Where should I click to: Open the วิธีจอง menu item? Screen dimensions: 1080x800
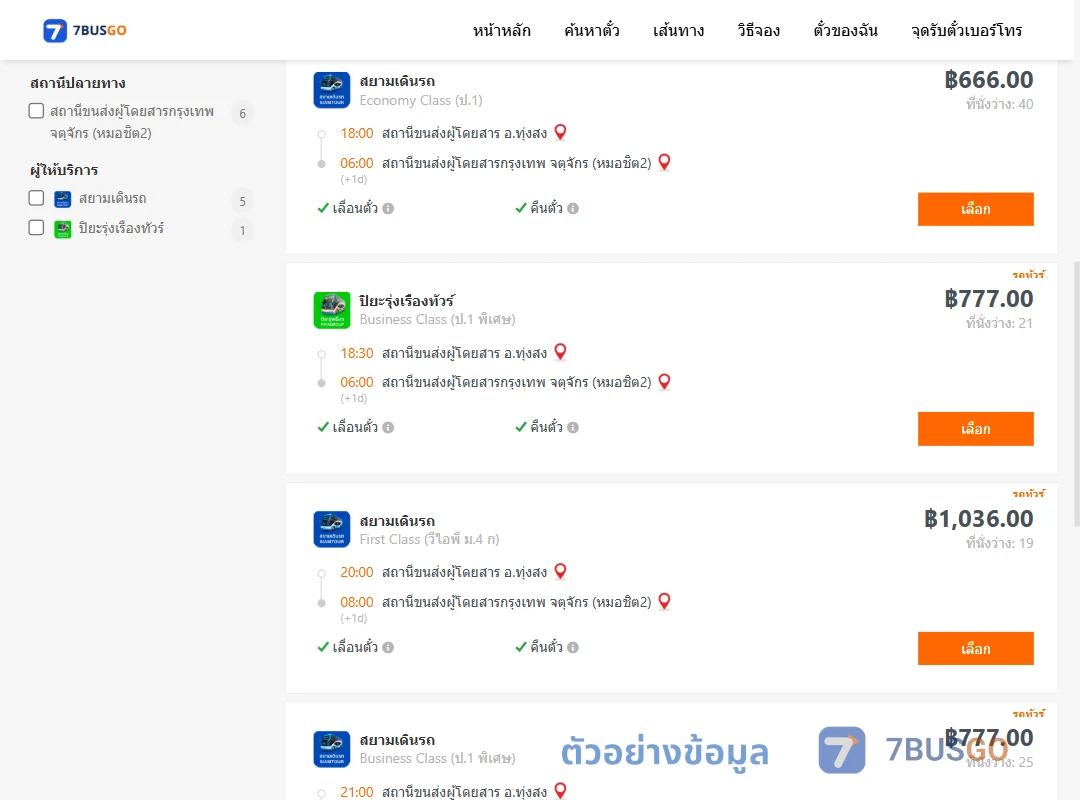point(758,30)
